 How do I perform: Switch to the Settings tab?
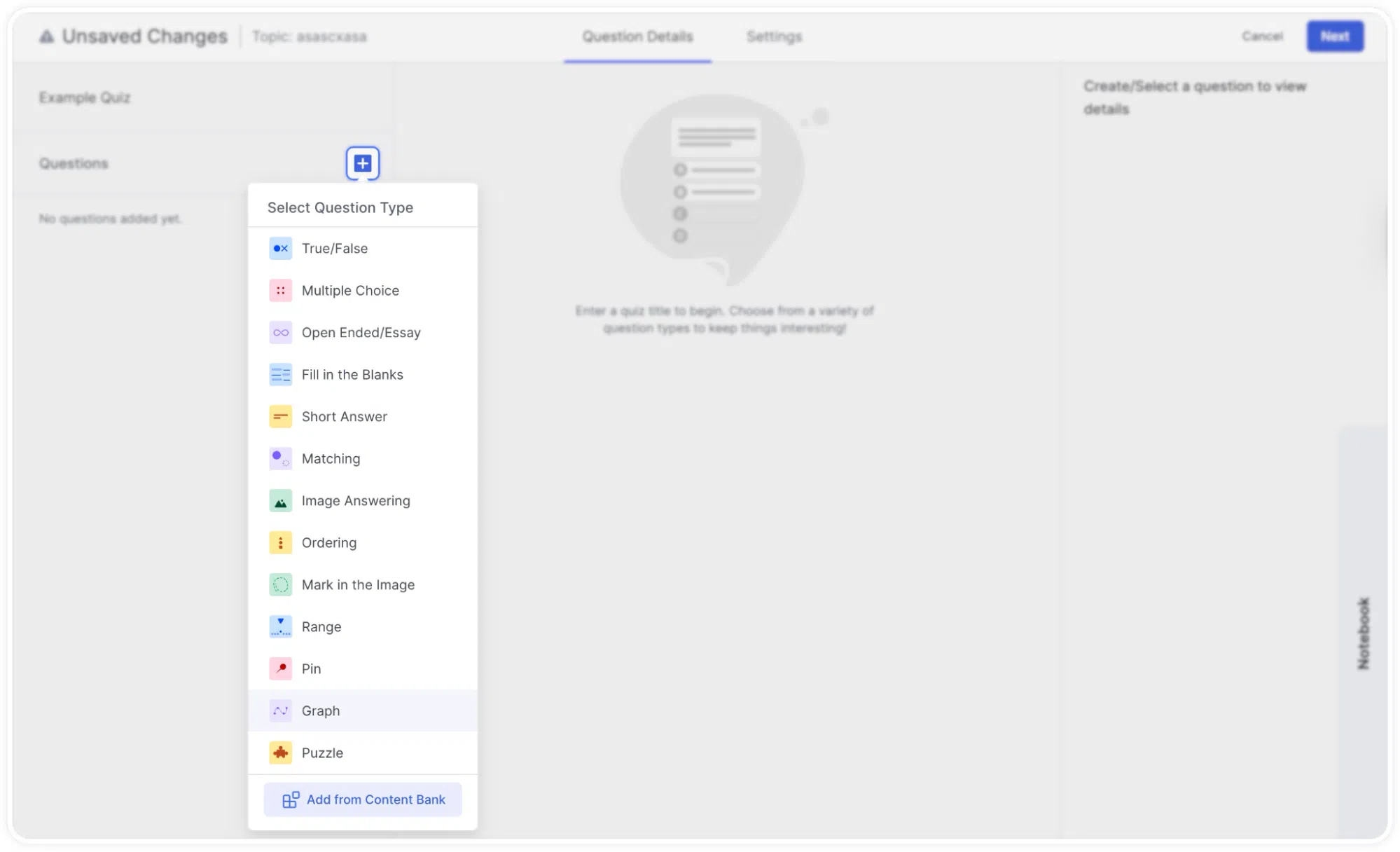[x=774, y=36]
